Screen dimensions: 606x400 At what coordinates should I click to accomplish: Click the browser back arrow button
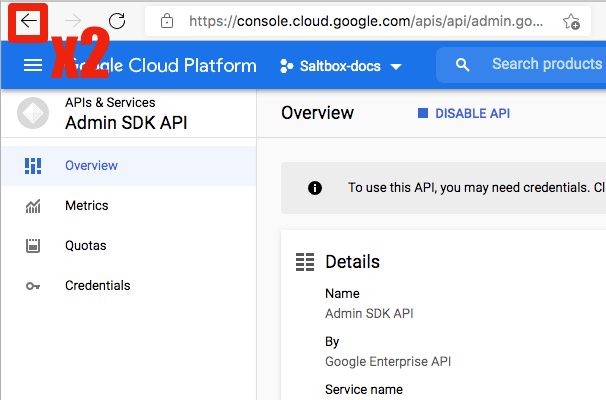27,21
